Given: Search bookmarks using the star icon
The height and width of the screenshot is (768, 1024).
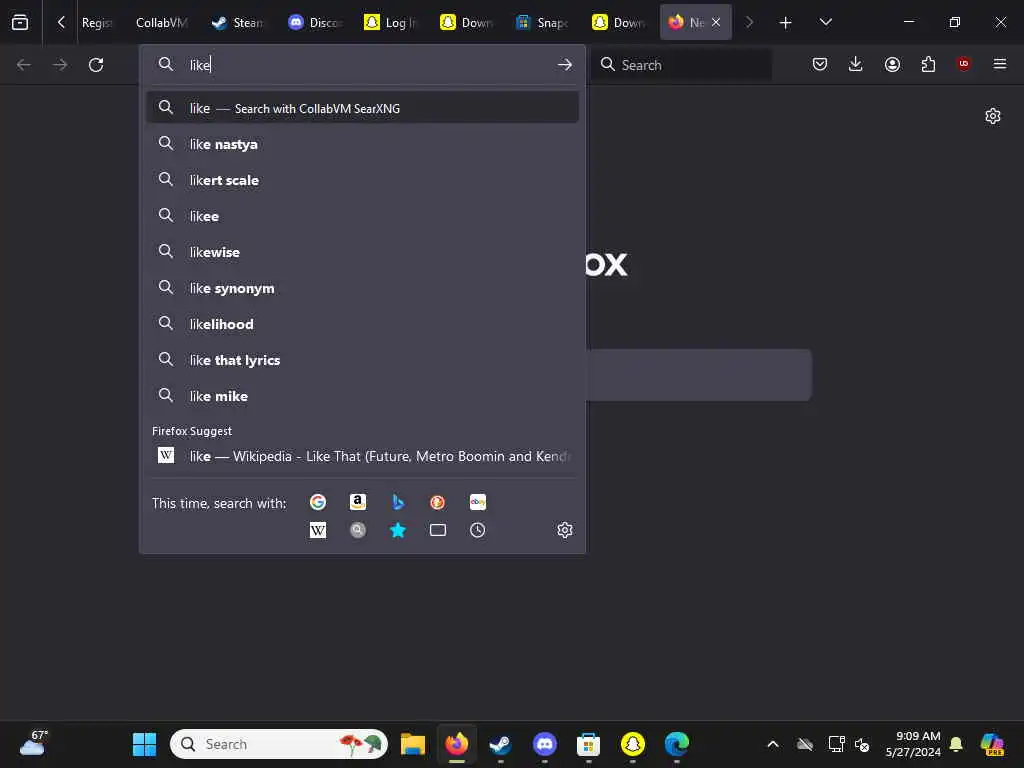Looking at the screenshot, I should coord(398,530).
